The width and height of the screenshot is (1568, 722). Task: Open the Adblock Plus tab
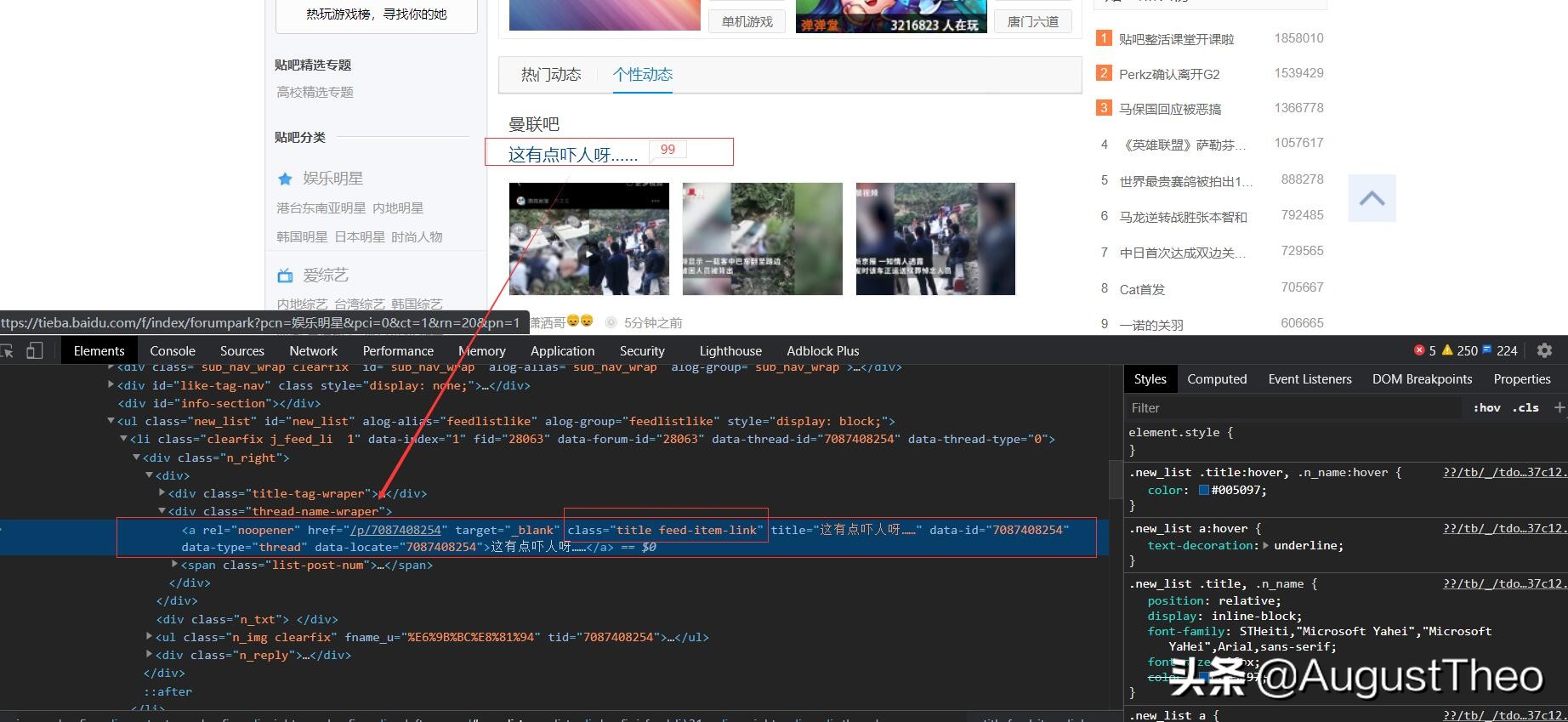(823, 350)
